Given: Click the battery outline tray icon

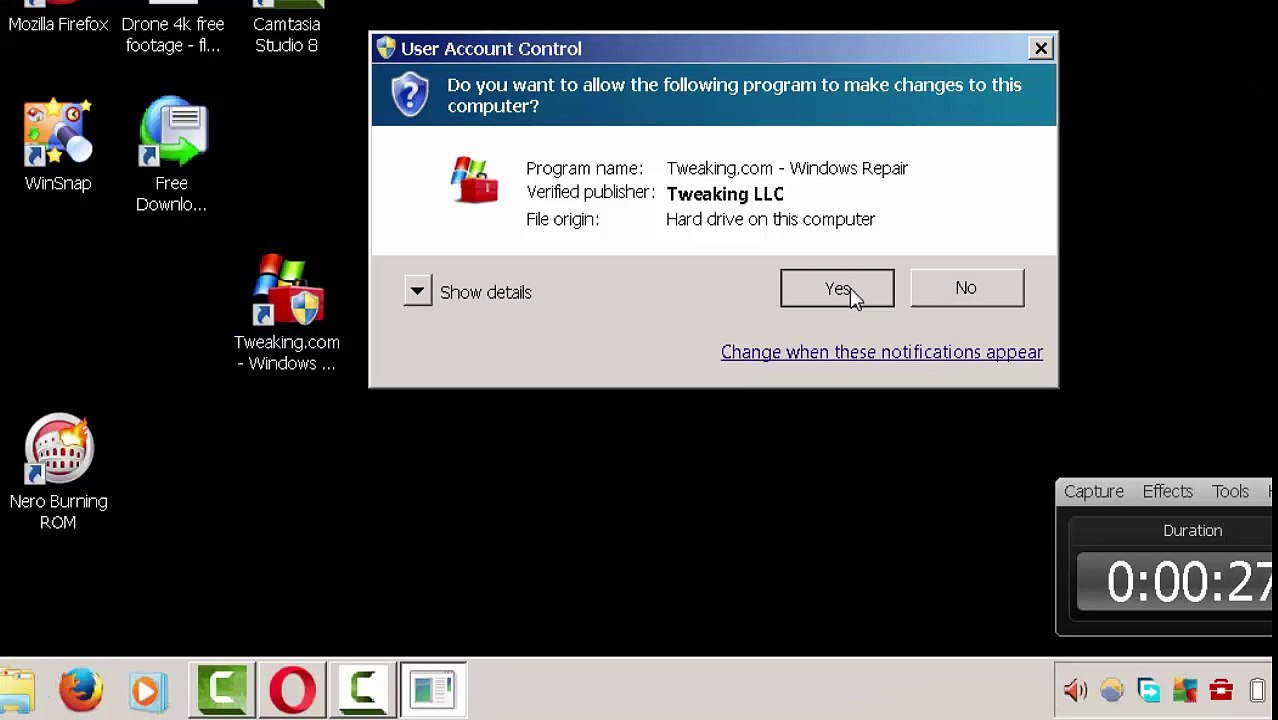Looking at the screenshot, I should click(1258, 690).
